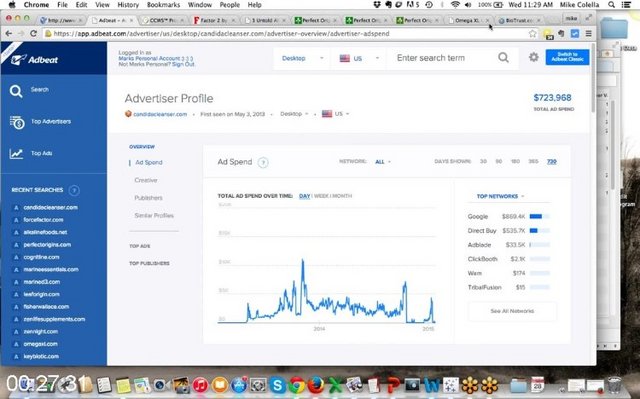The height and width of the screenshot is (399, 640).
Task: Launch Firefox from the Dock
Action: 316,385
